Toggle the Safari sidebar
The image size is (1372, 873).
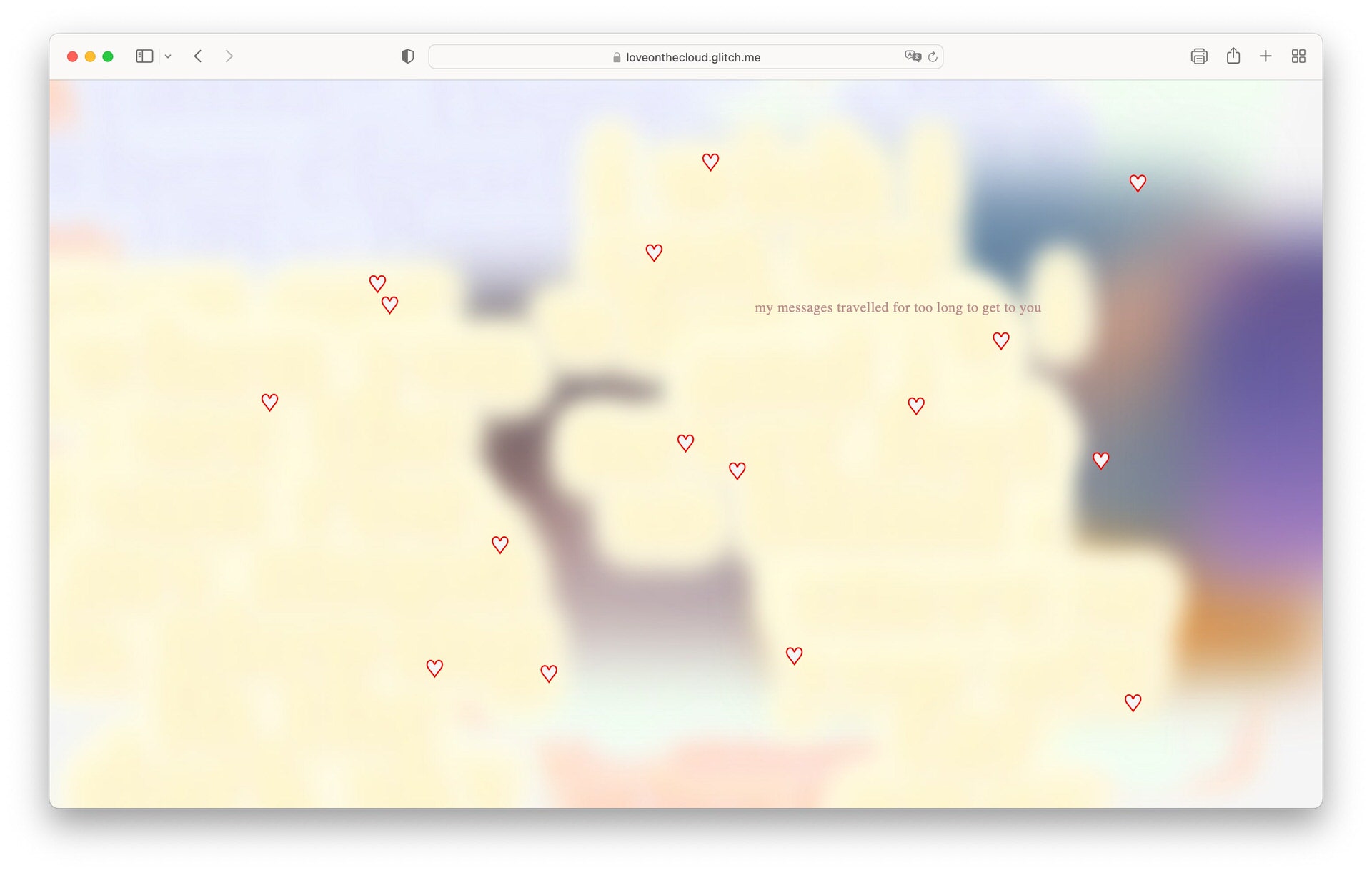point(144,56)
